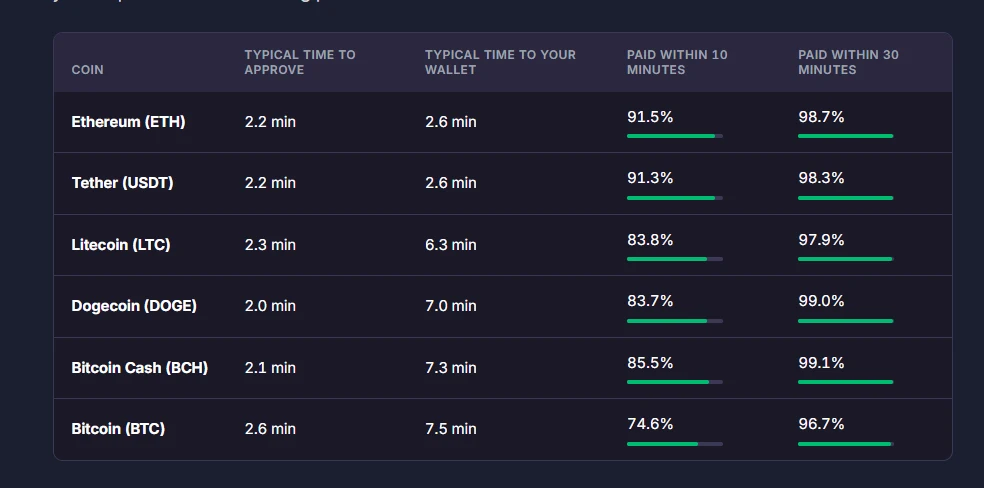Click the 6.3 min wallet time

pyautogui.click(x=451, y=245)
